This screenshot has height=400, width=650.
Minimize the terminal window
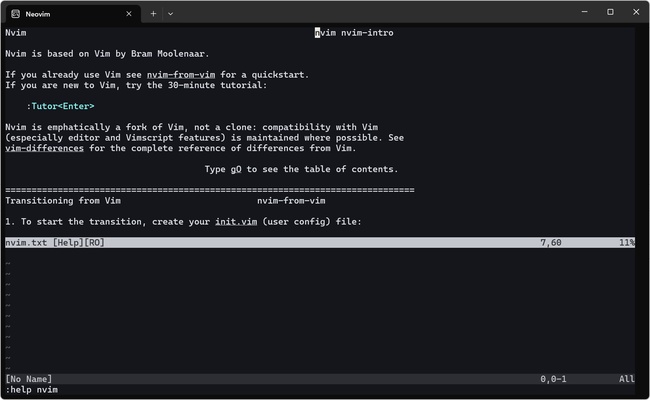pos(585,12)
